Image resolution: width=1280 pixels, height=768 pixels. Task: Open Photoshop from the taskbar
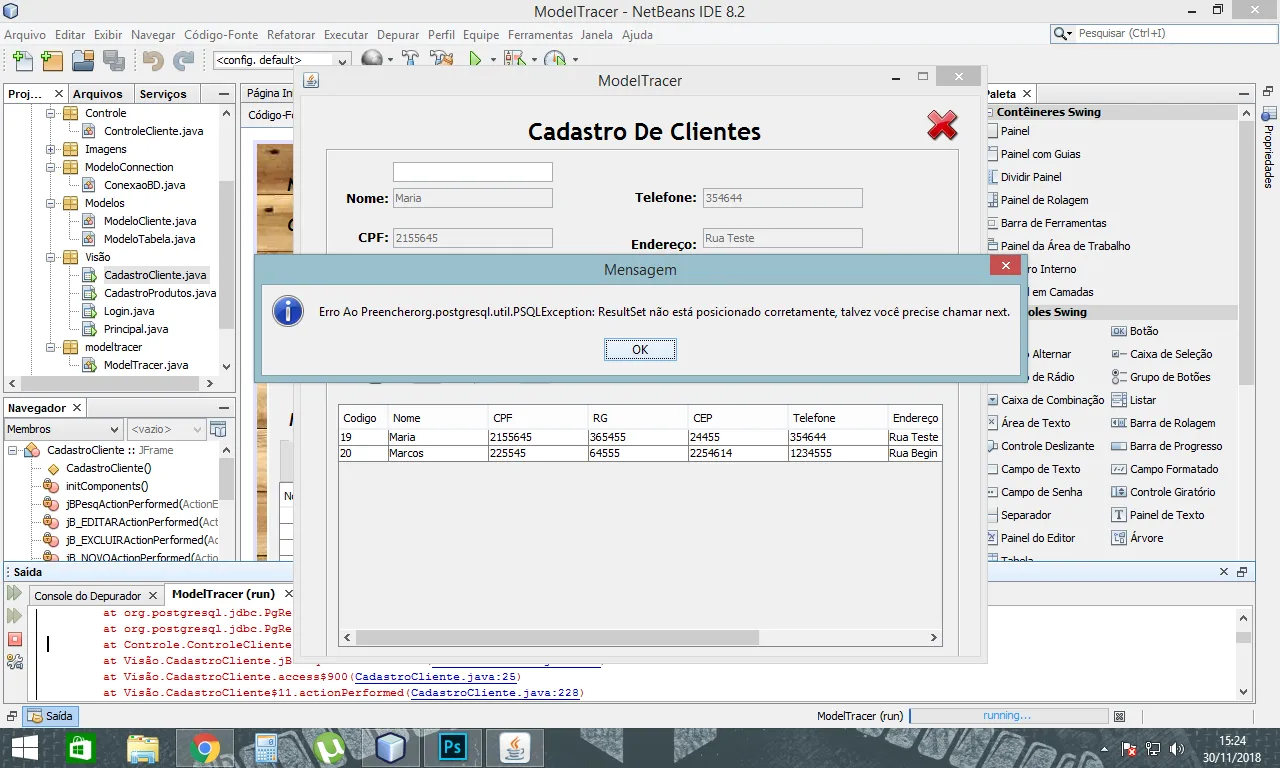click(x=453, y=748)
